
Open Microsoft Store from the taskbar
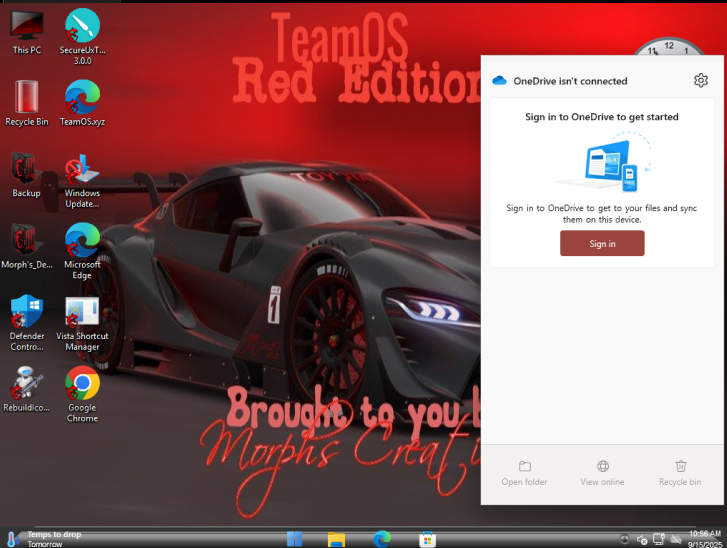[427, 539]
